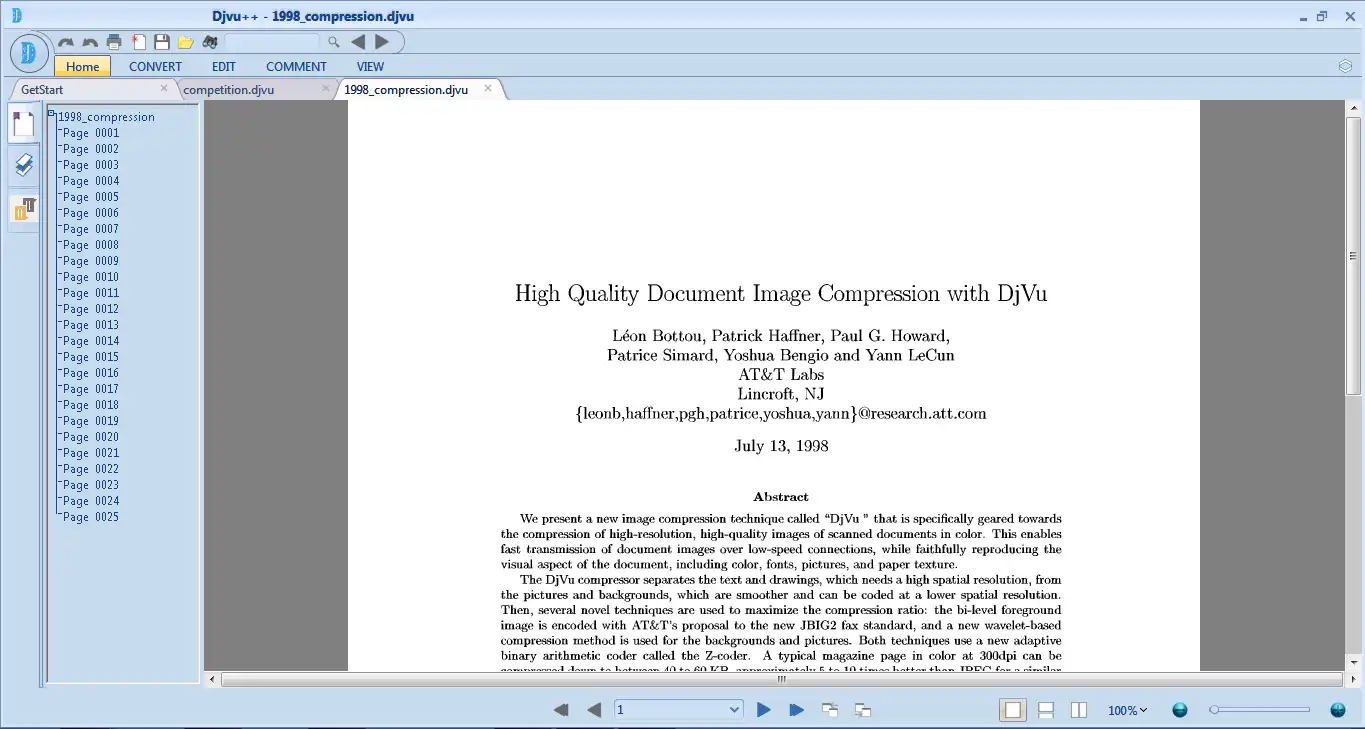Select Page 0020 in the tree
Image resolution: width=1365 pixels, height=729 pixels.
coord(91,437)
